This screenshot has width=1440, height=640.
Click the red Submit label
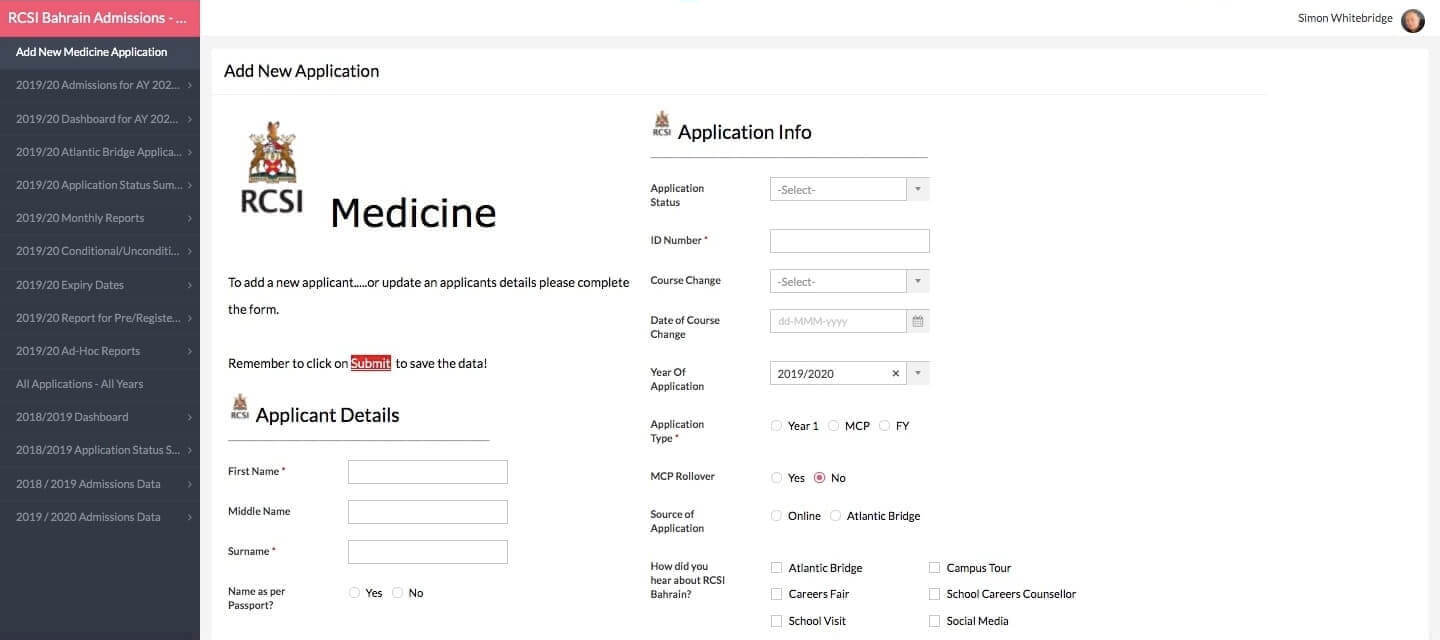370,363
